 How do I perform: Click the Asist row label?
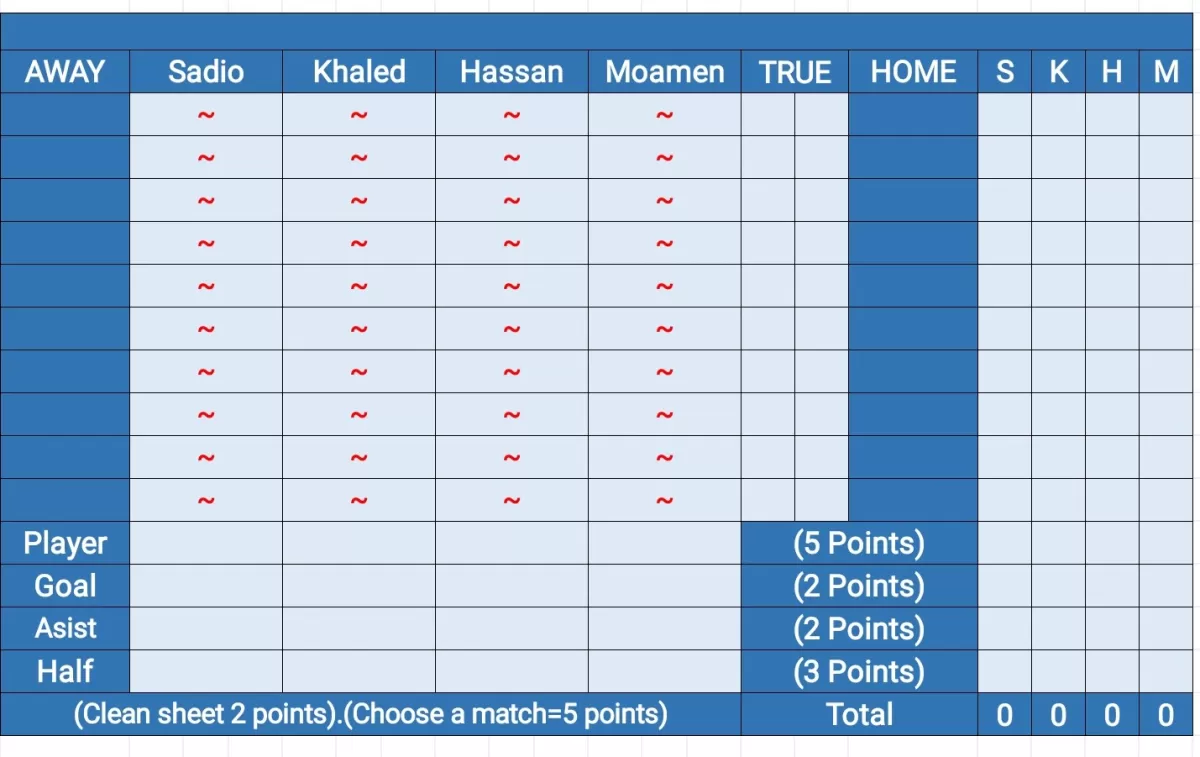[65, 629]
